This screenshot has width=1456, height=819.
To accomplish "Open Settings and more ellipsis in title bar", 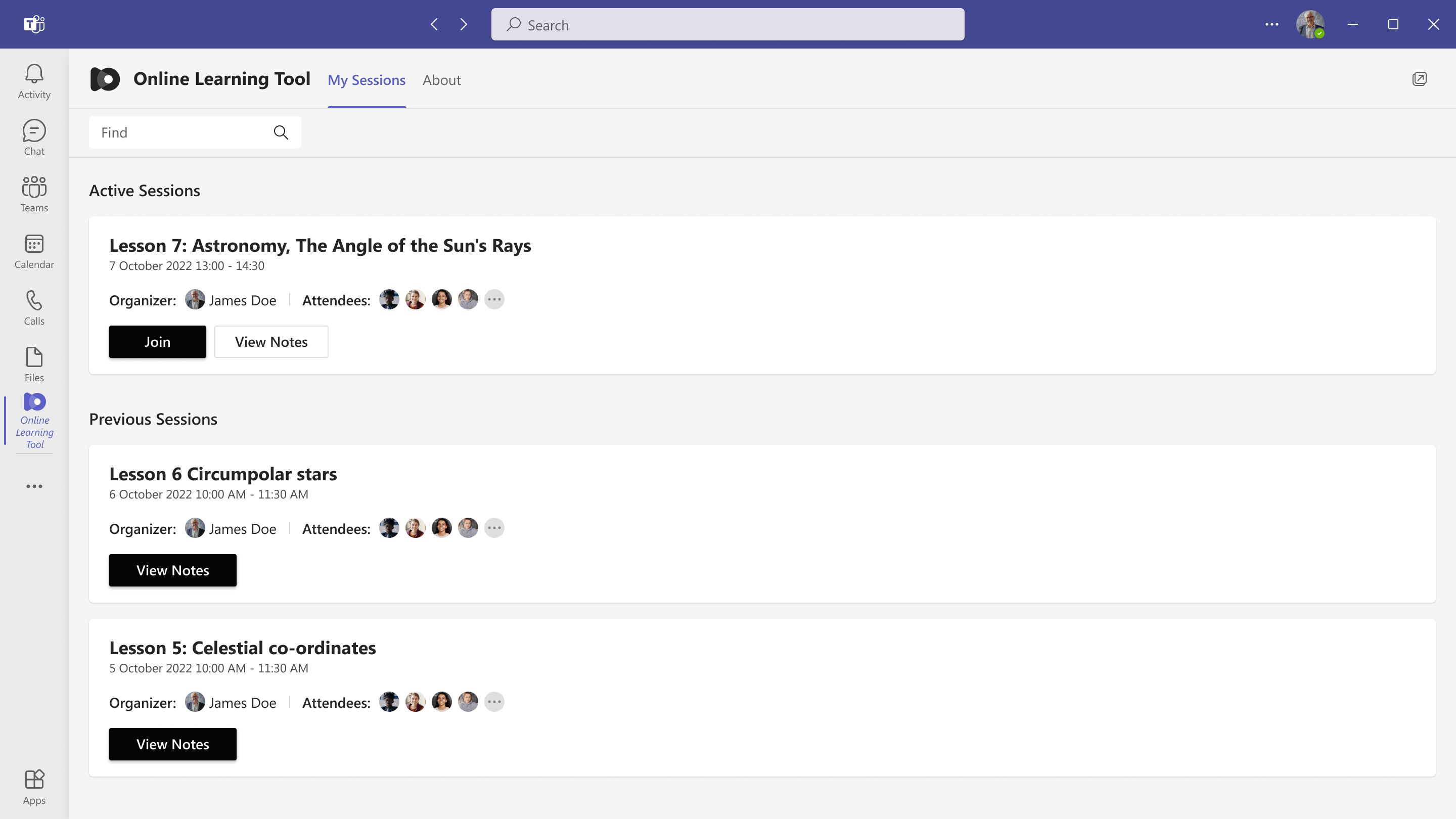I will coord(1272,24).
